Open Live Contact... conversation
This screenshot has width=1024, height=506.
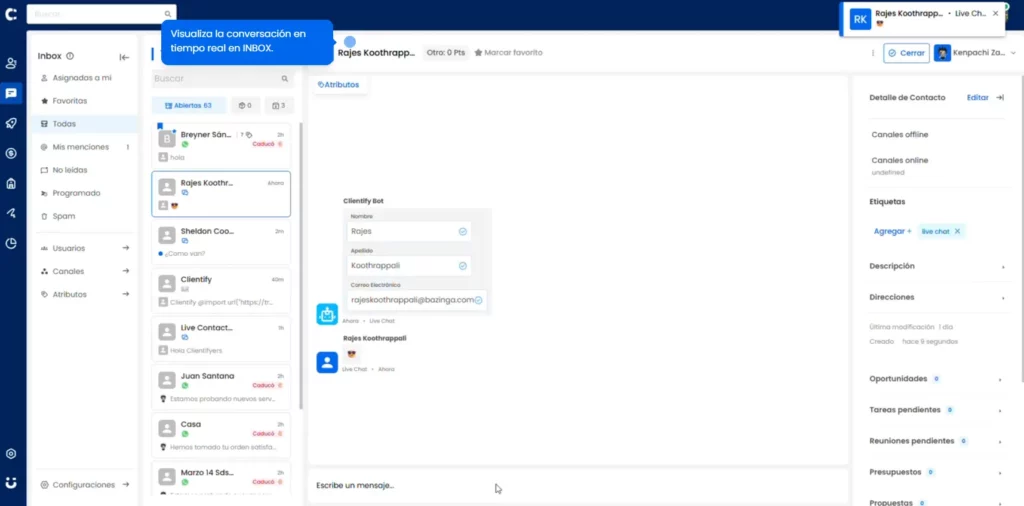coord(221,339)
